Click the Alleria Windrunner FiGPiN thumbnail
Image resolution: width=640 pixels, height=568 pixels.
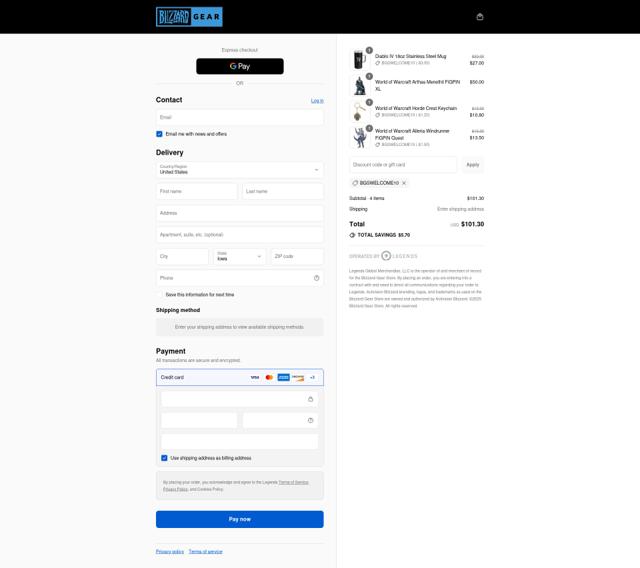[360, 138]
